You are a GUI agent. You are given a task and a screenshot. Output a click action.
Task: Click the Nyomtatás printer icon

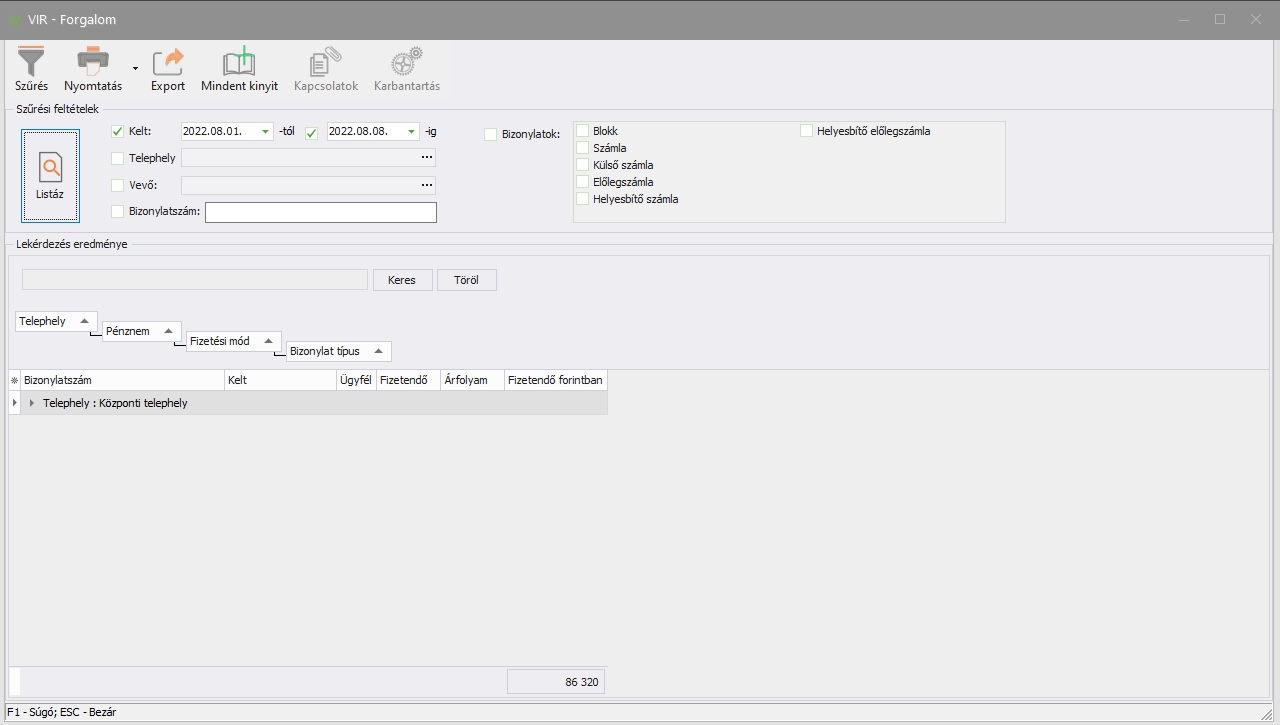point(93,62)
